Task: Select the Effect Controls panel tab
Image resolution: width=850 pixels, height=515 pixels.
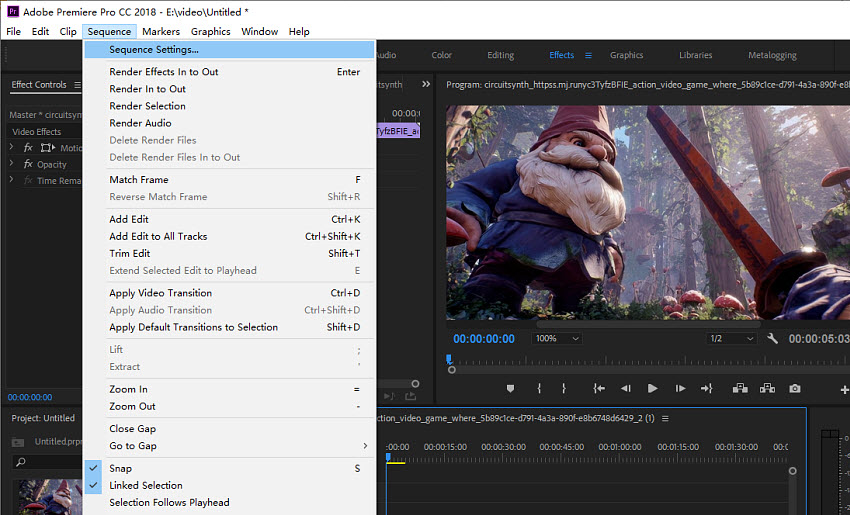Action: point(39,85)
